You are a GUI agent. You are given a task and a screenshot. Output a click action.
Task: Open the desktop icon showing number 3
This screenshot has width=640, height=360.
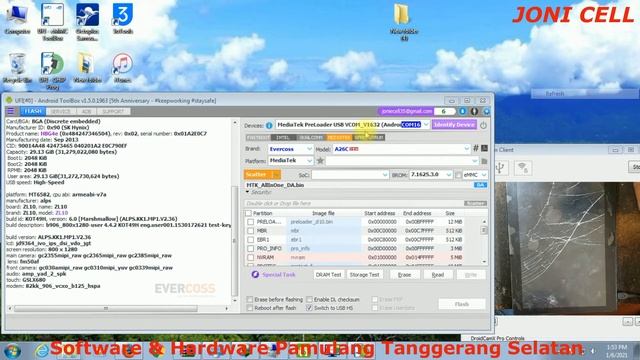tap(122, 19)
